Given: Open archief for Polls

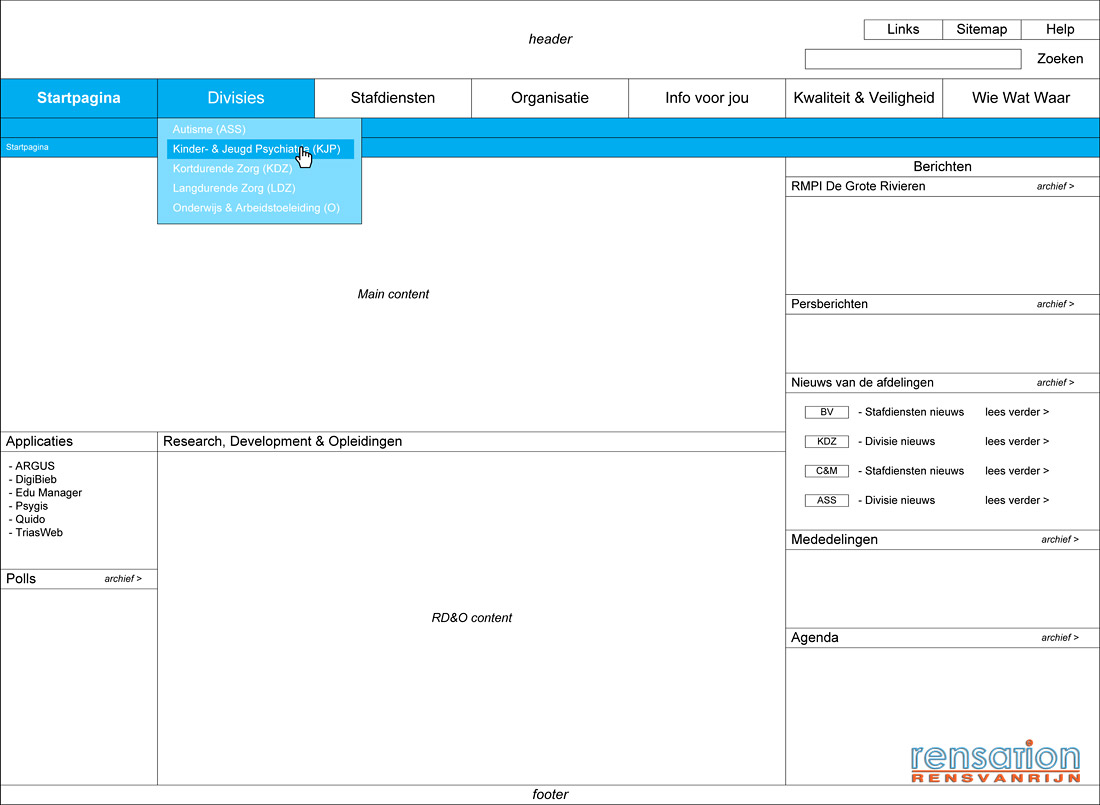Looking at the screenshot, I should click(123, 579).
